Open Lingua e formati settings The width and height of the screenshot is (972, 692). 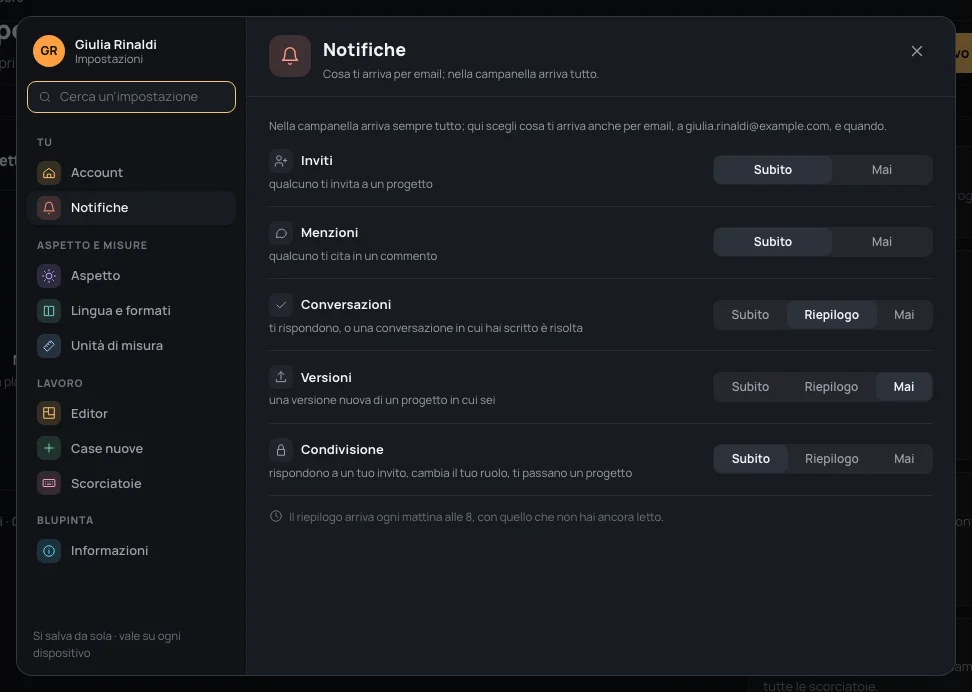click(131, 311)
